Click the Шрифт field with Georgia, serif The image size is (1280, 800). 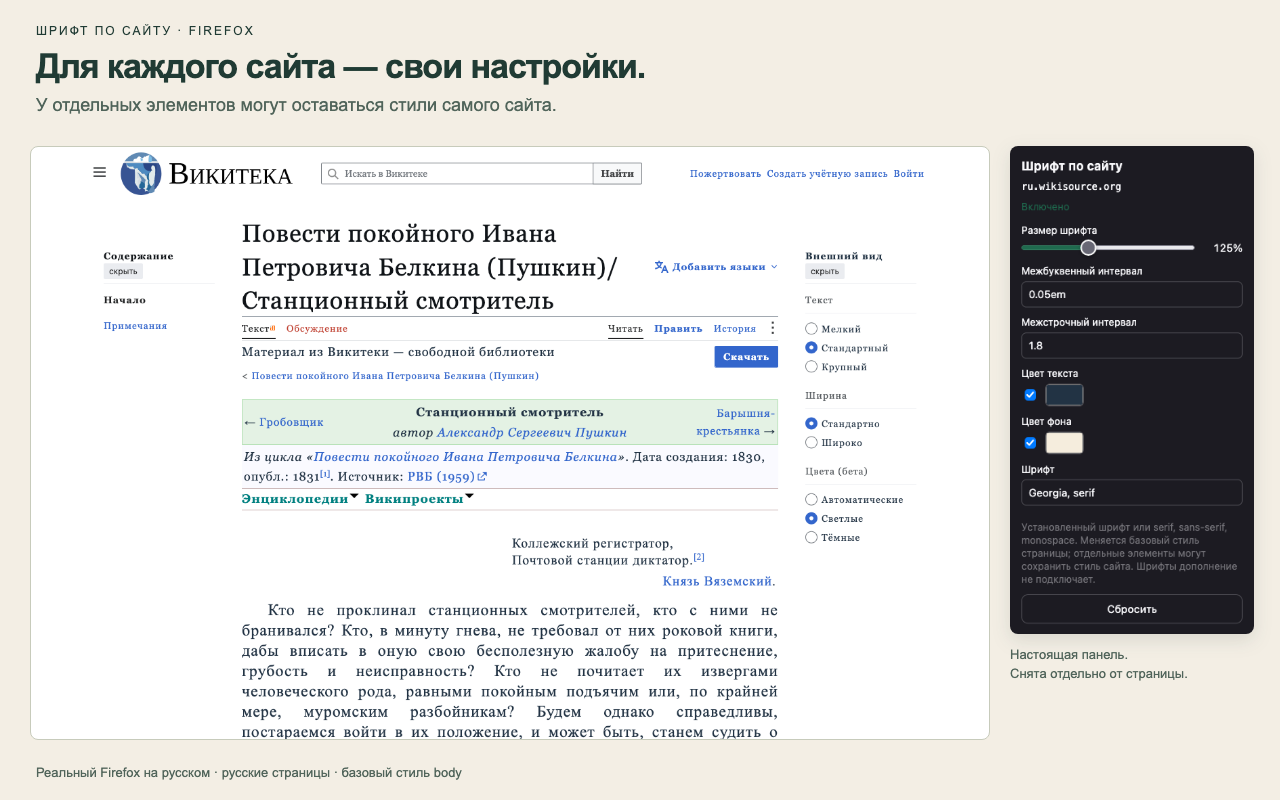[x=1131, y=493]
